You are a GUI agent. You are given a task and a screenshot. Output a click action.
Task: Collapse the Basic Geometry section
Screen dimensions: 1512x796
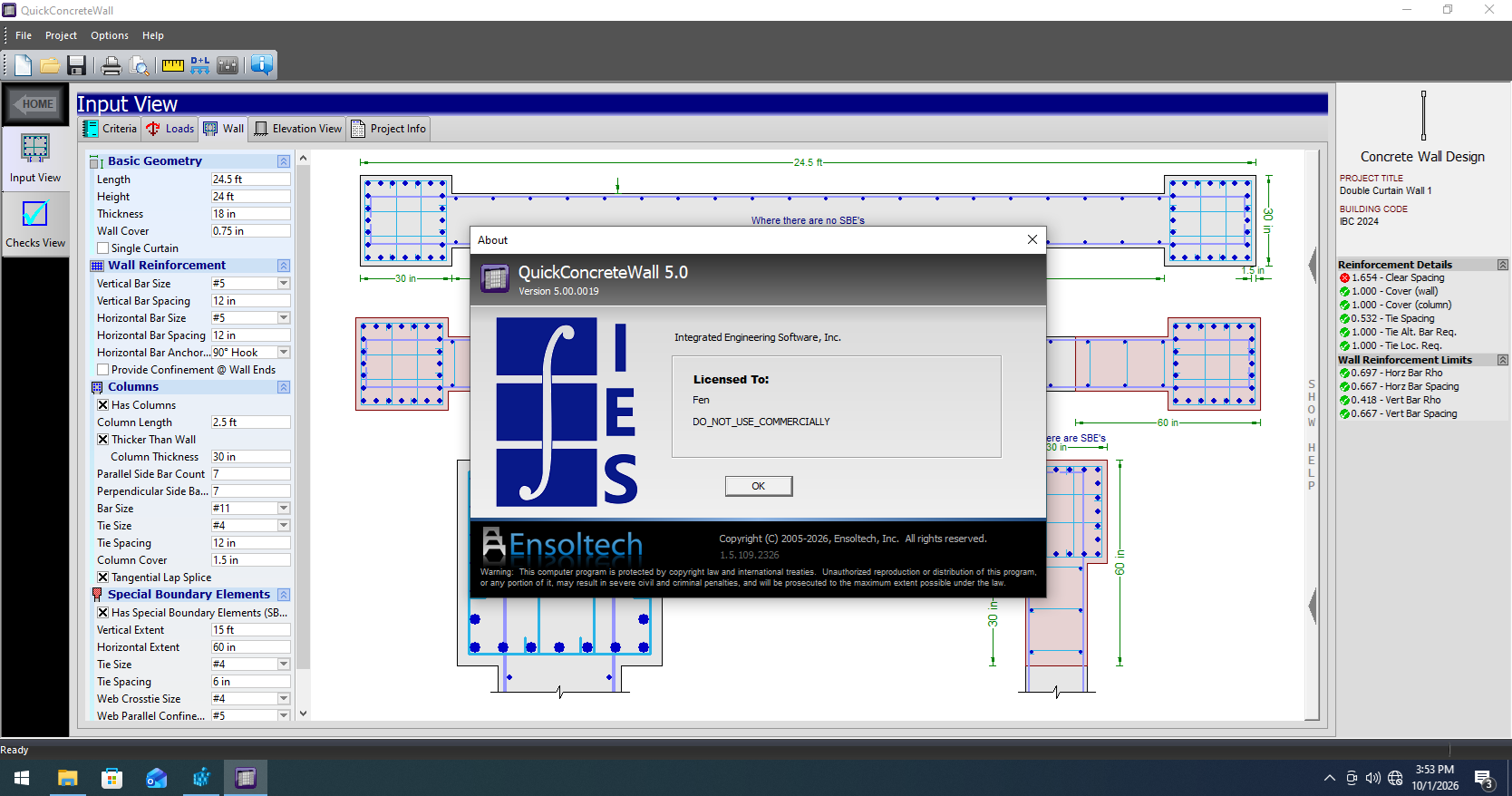click(x=284, y=161)
